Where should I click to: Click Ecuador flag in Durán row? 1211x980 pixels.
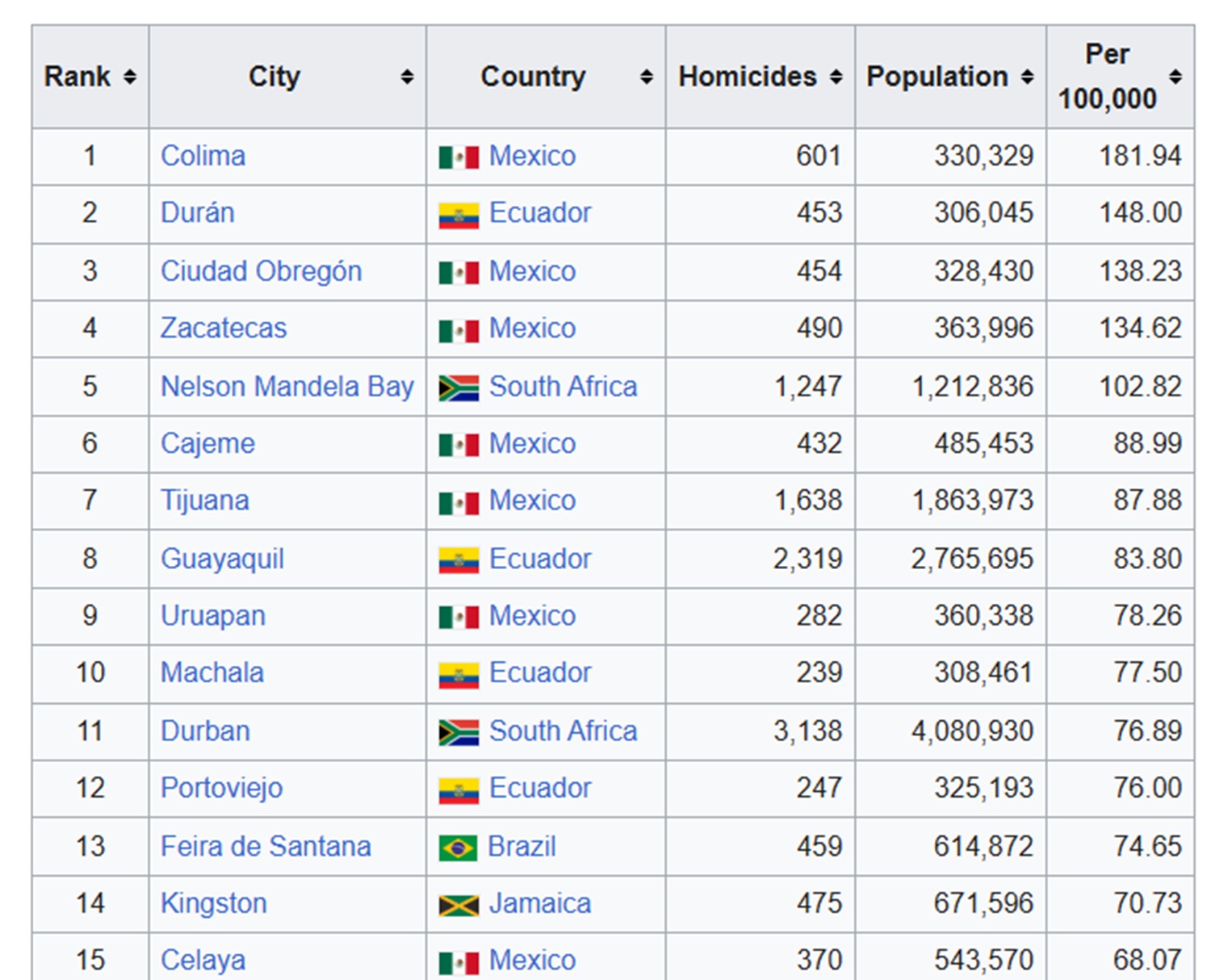459,215
